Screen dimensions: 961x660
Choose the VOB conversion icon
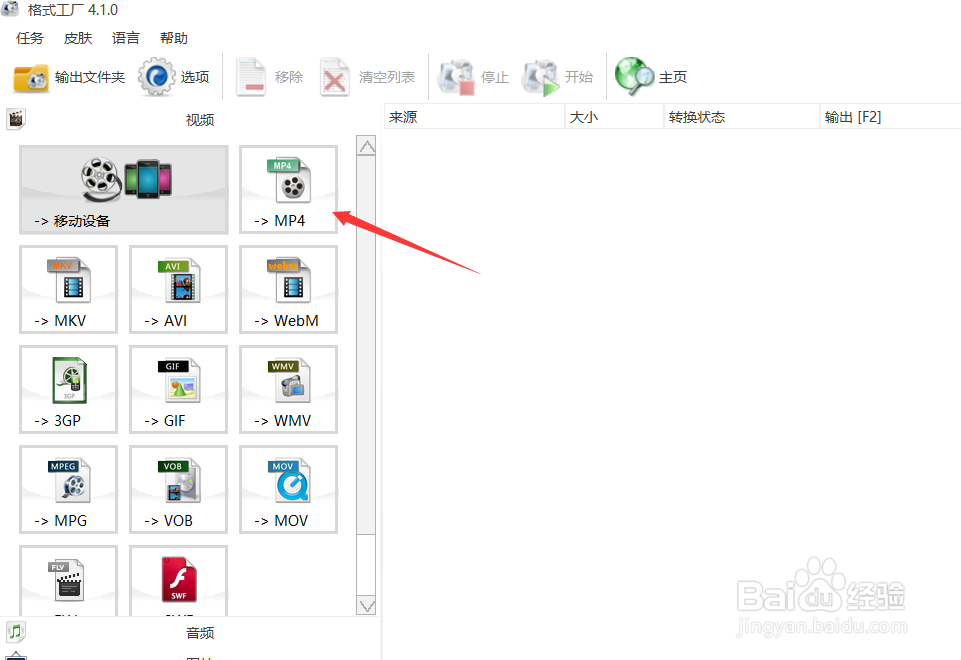pos(178,490)
